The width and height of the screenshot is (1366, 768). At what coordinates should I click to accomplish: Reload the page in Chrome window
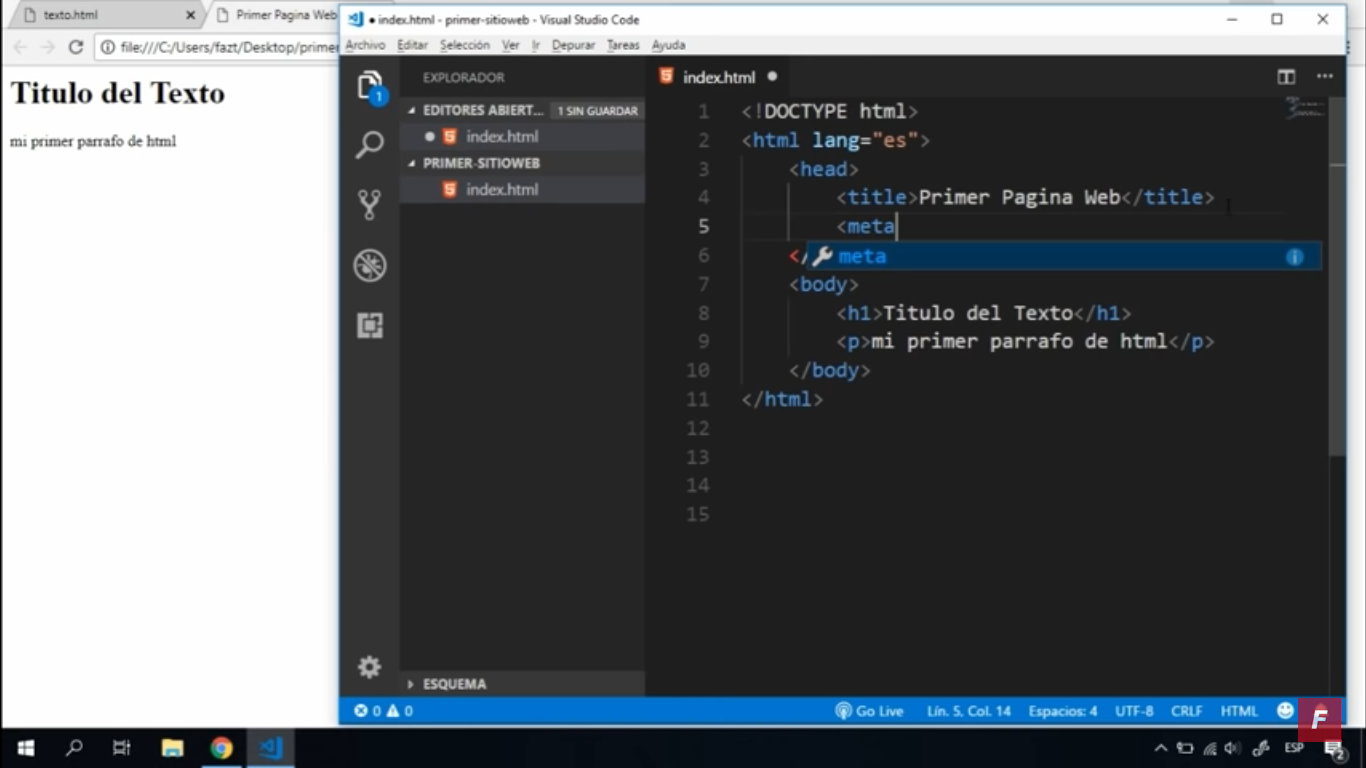75,47
